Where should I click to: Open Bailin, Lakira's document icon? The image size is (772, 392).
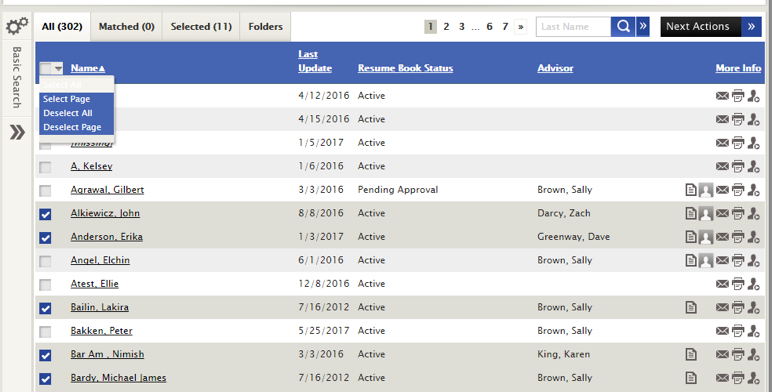(691, 307)
